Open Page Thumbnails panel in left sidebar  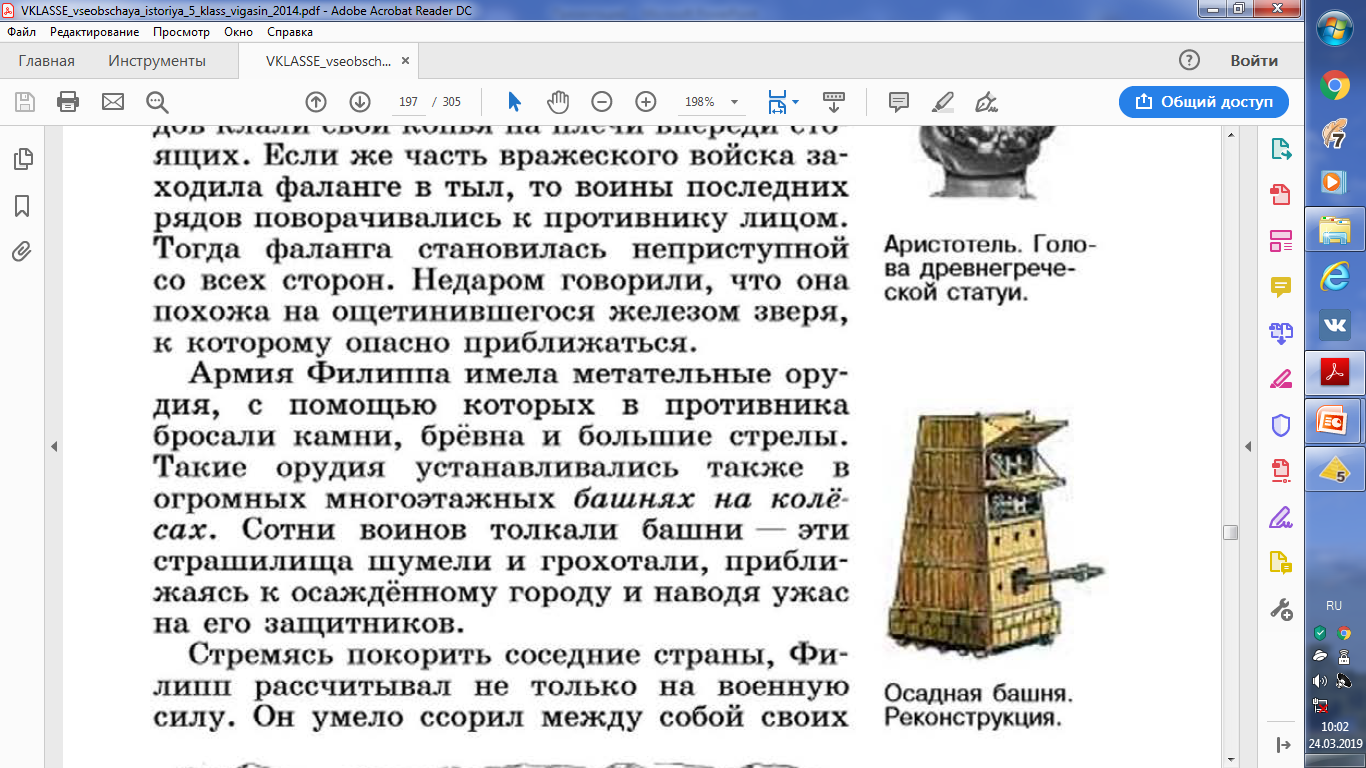point(22,159)
